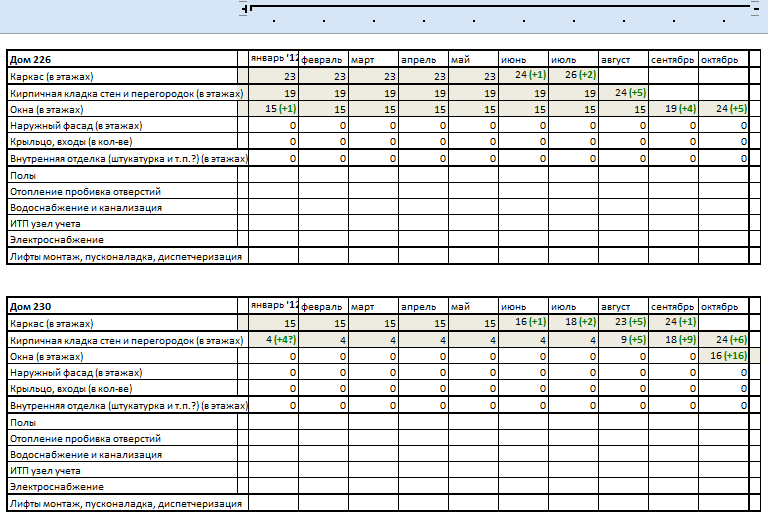Click the "январь '12" header in Дом 226 table
Viewport: 768px width, 516px height.
tap(273, 60)
